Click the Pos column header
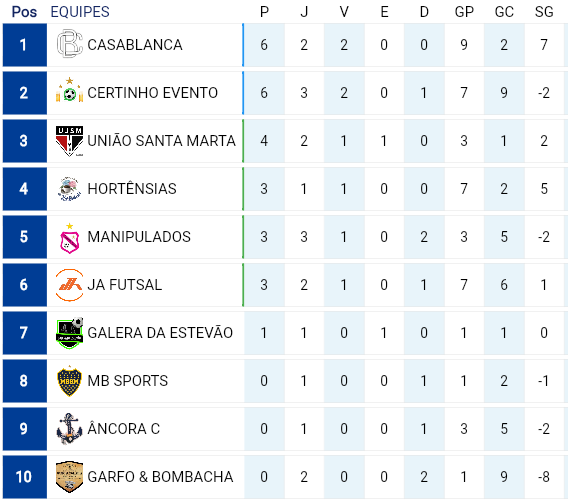The width and height of the screenshot is (568, 502). [24, 12]
